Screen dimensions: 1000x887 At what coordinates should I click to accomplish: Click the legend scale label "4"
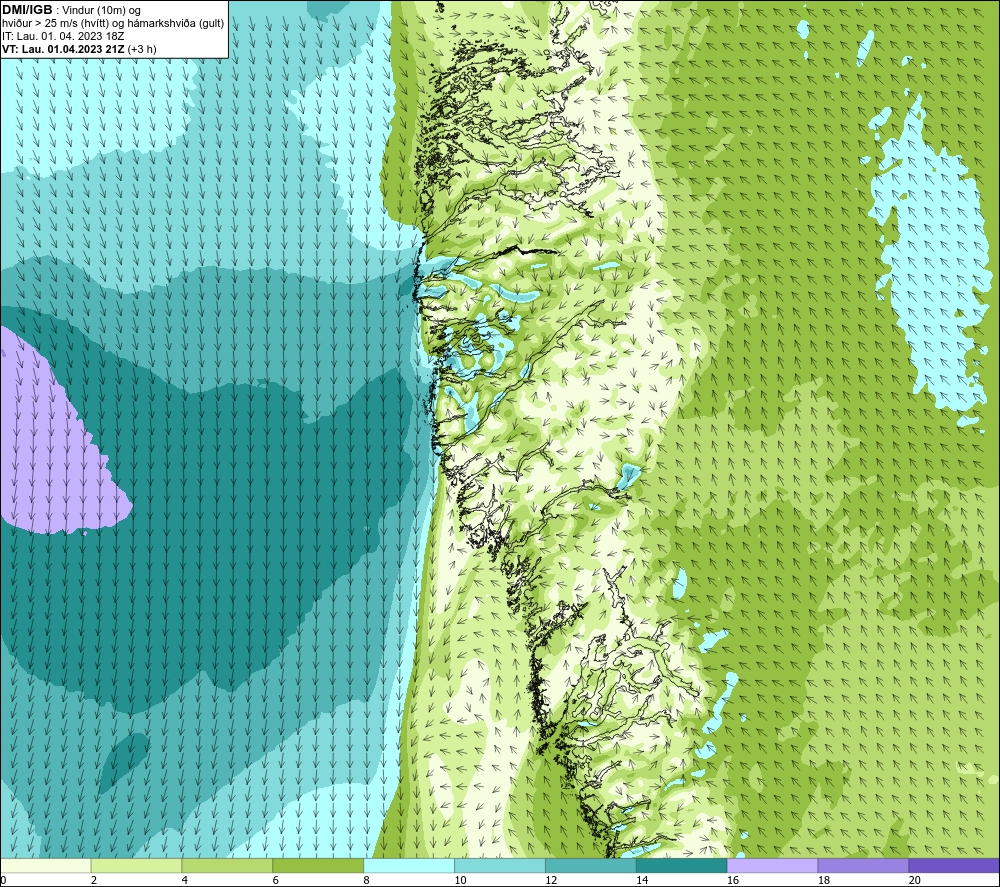[x=185, y=880]
